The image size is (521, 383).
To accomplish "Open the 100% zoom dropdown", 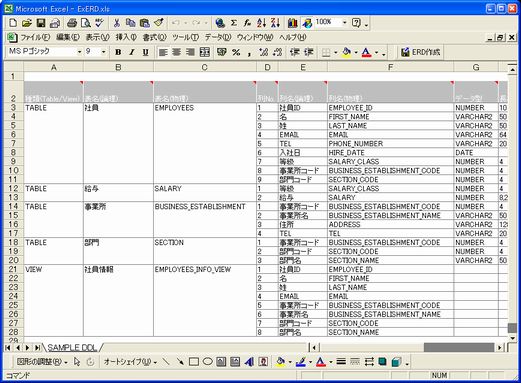I will 344,23.
